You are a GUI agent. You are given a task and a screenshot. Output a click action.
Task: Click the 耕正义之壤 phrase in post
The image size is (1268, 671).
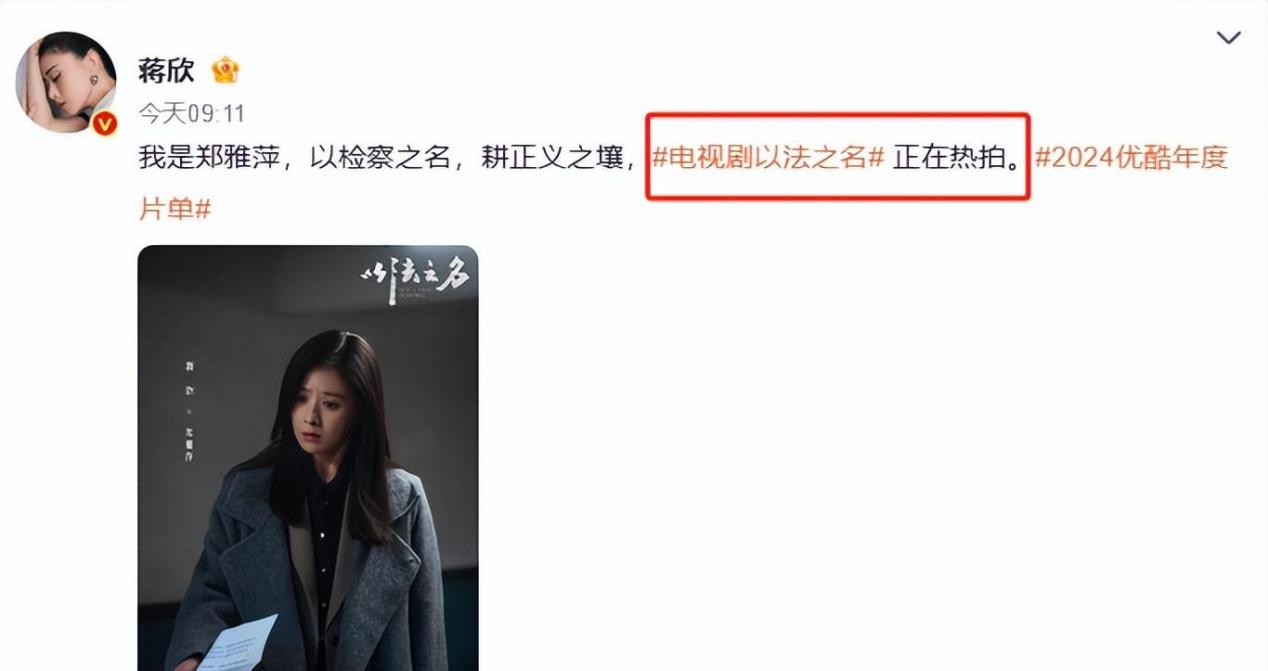(x=552, y=158)
